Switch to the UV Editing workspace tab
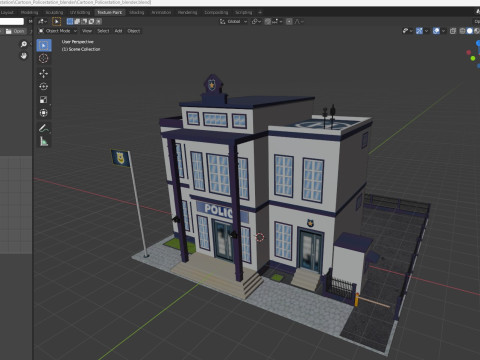The height and width of the screenshot is (360, 480). coord(80,12)
